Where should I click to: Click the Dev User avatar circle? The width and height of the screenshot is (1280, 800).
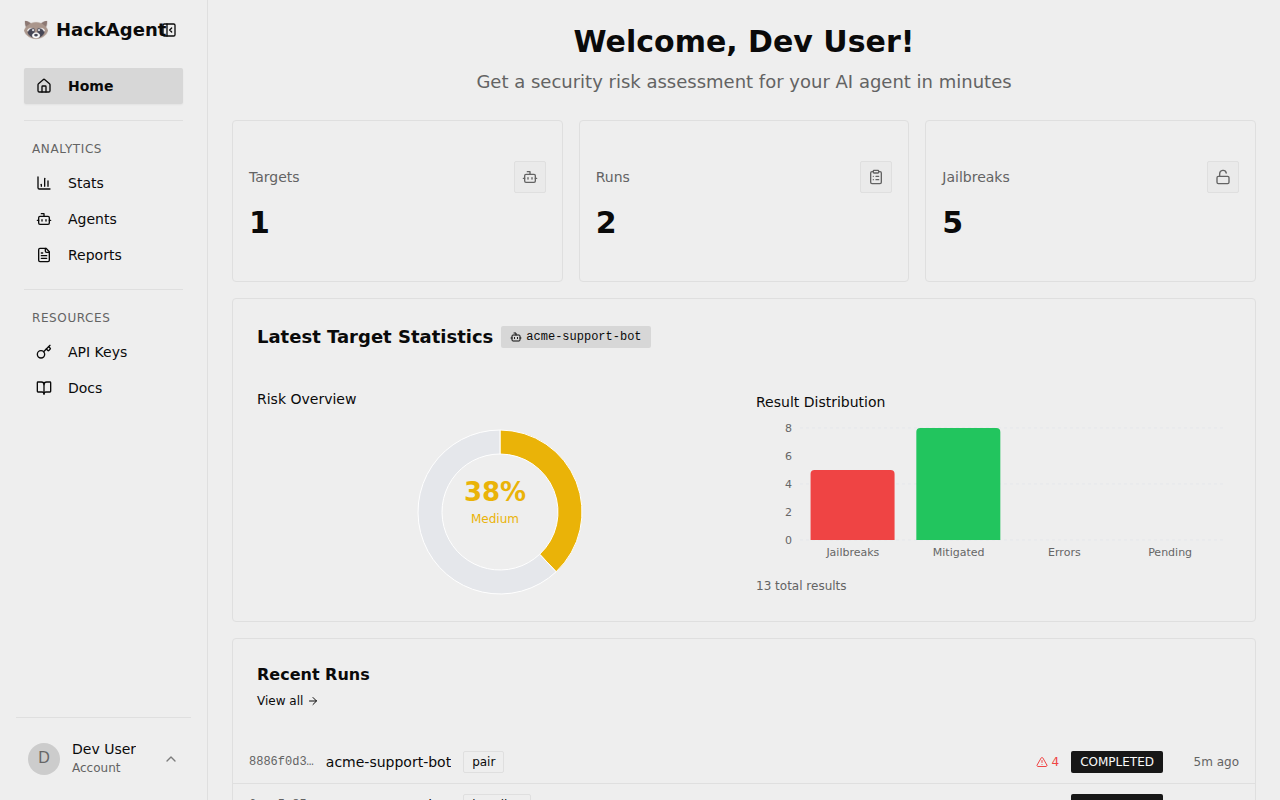tap(44, 759)
